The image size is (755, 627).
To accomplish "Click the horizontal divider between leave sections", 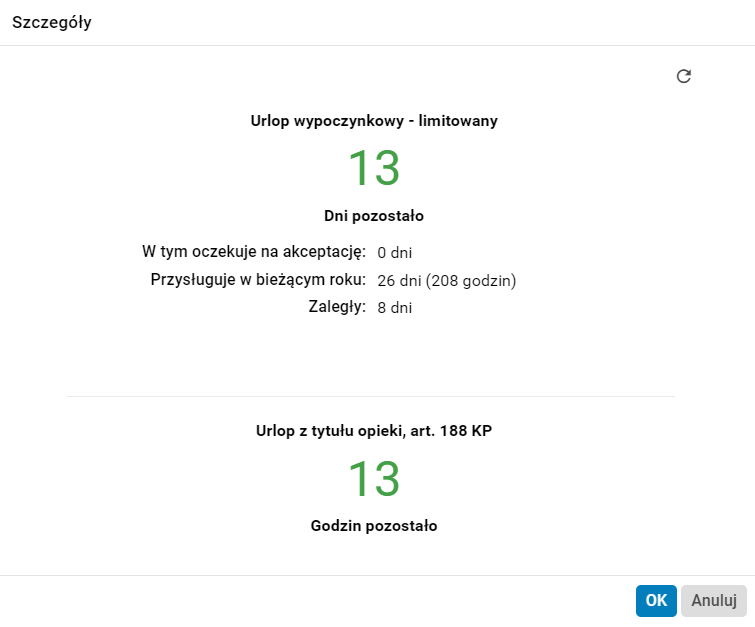I will tap(371, 396).
